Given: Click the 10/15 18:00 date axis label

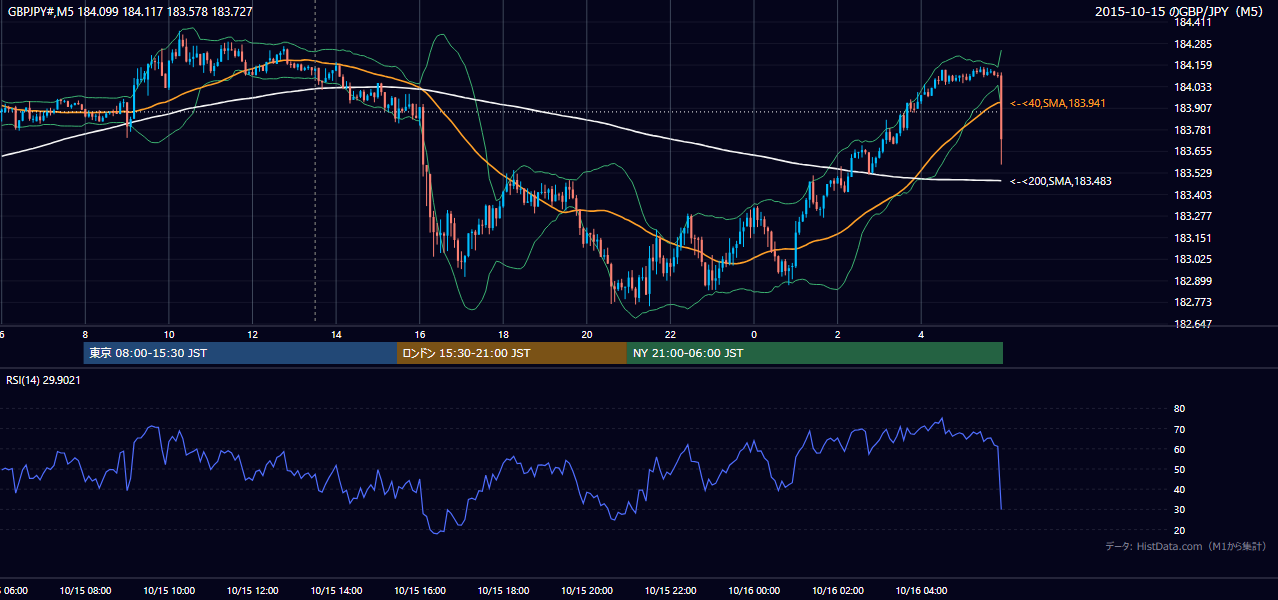Looking at the screenshot, I should pyautogui.click(x=503, y=590).
